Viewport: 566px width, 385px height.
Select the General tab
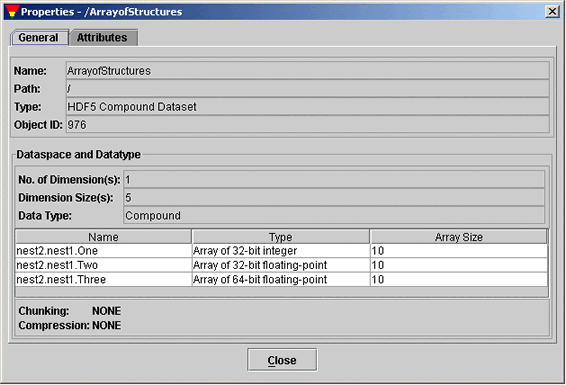coord(39,38)
